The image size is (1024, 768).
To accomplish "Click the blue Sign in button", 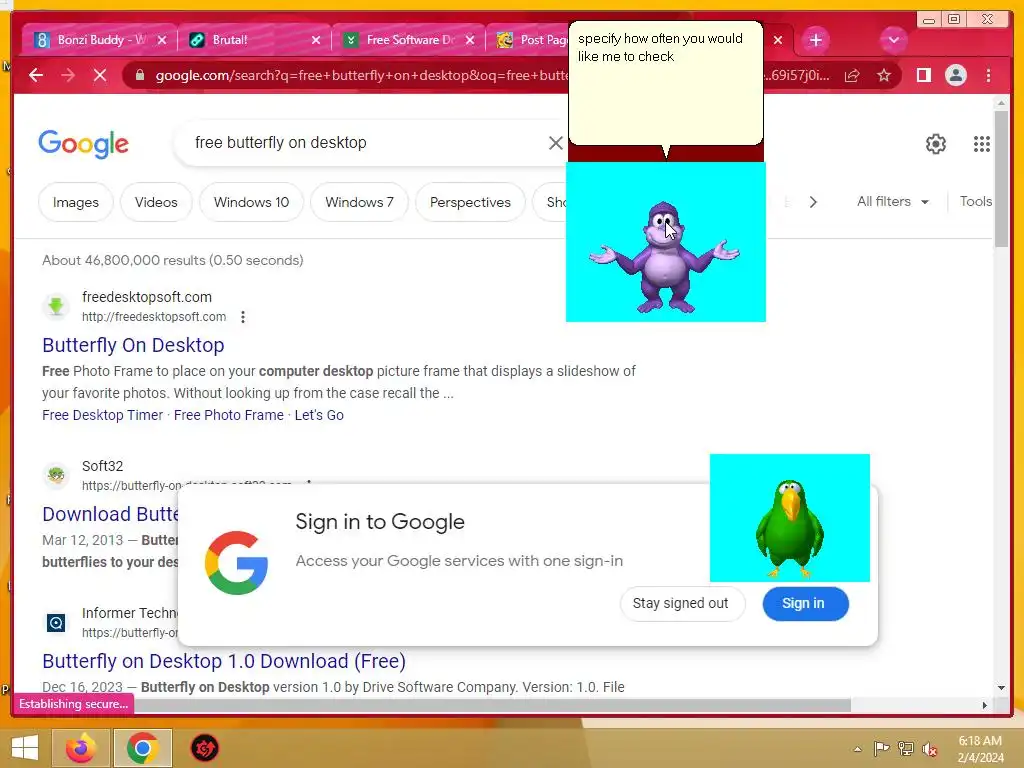I will (x=805, y=603).
